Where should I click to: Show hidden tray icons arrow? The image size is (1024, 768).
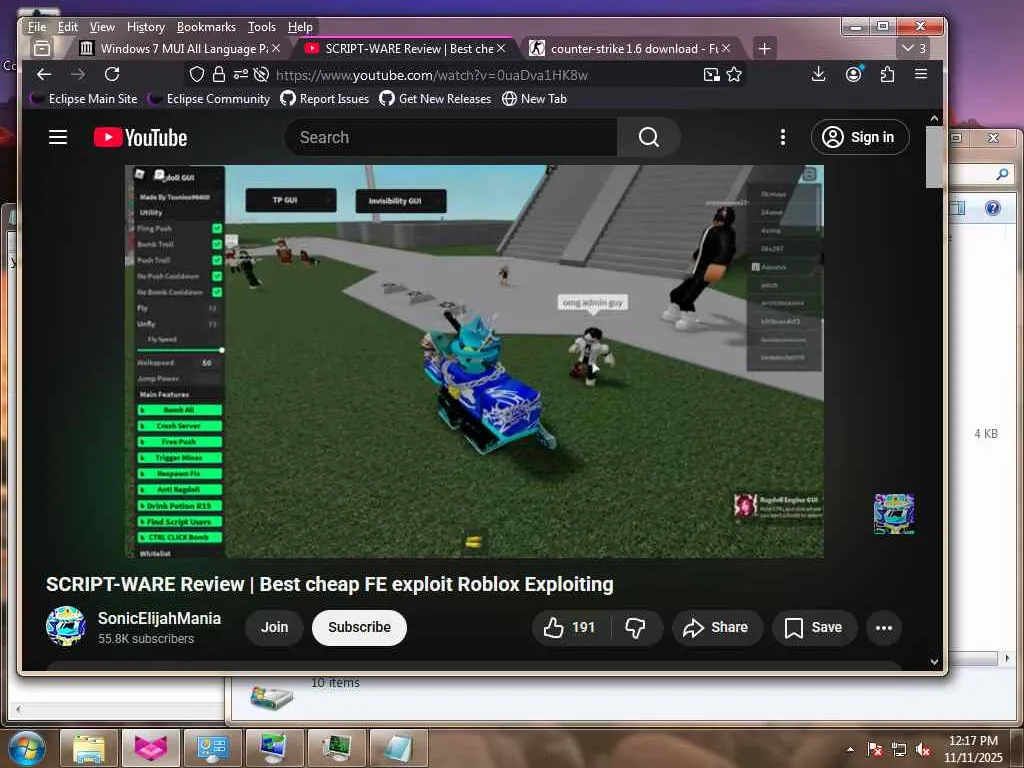[x=850, y=750]
